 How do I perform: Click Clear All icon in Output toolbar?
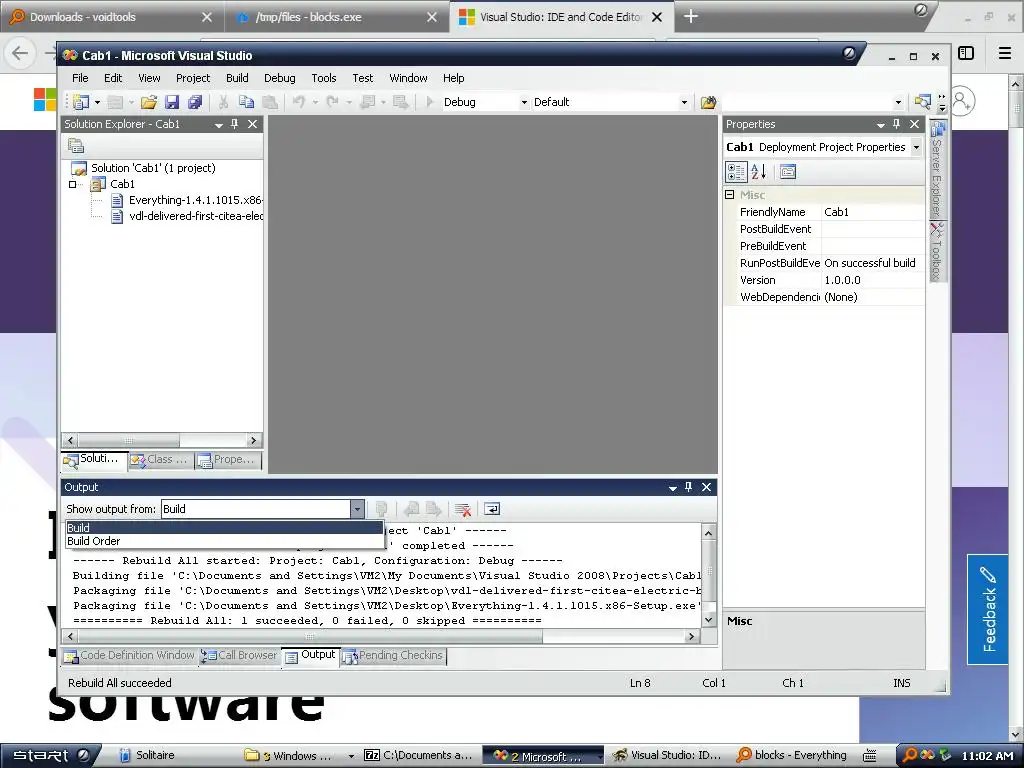click(x=463, y=509)
